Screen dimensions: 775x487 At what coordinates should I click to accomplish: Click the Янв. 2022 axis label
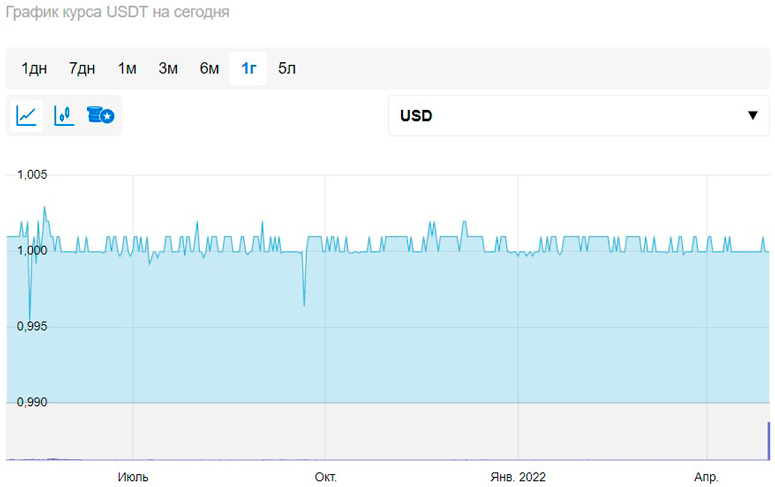click(x=518, y=477)
